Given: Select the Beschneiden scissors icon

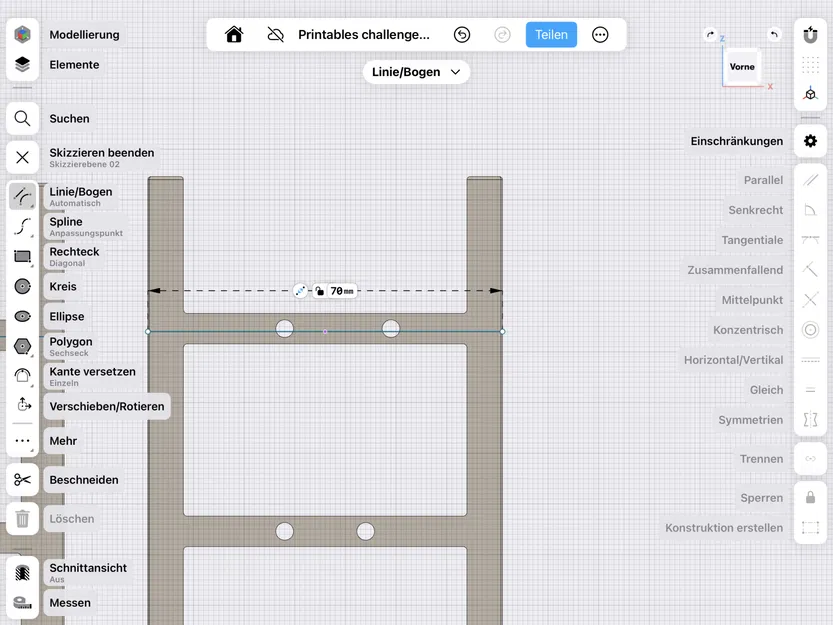Looking at the screenshot, I should tap(22, 480).
